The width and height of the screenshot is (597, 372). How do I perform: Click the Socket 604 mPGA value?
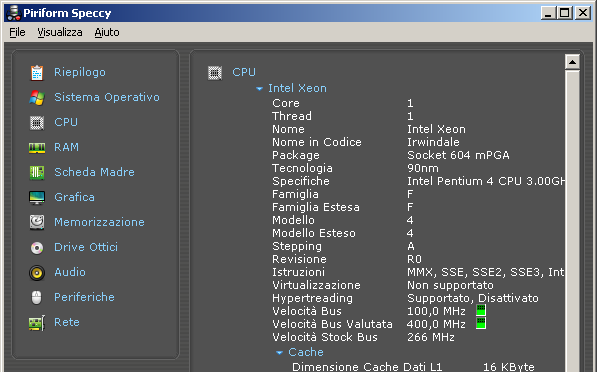pos(458,155)
